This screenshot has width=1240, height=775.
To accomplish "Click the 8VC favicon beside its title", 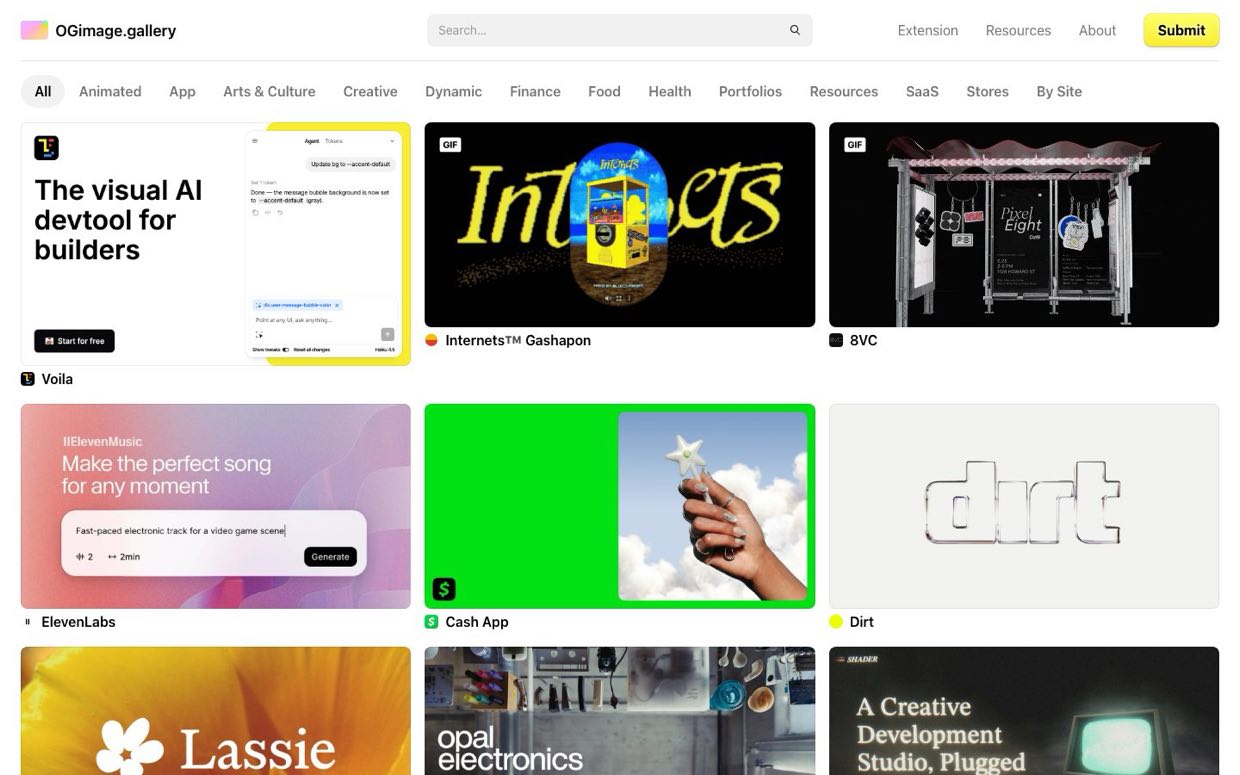I will [836, 340].
